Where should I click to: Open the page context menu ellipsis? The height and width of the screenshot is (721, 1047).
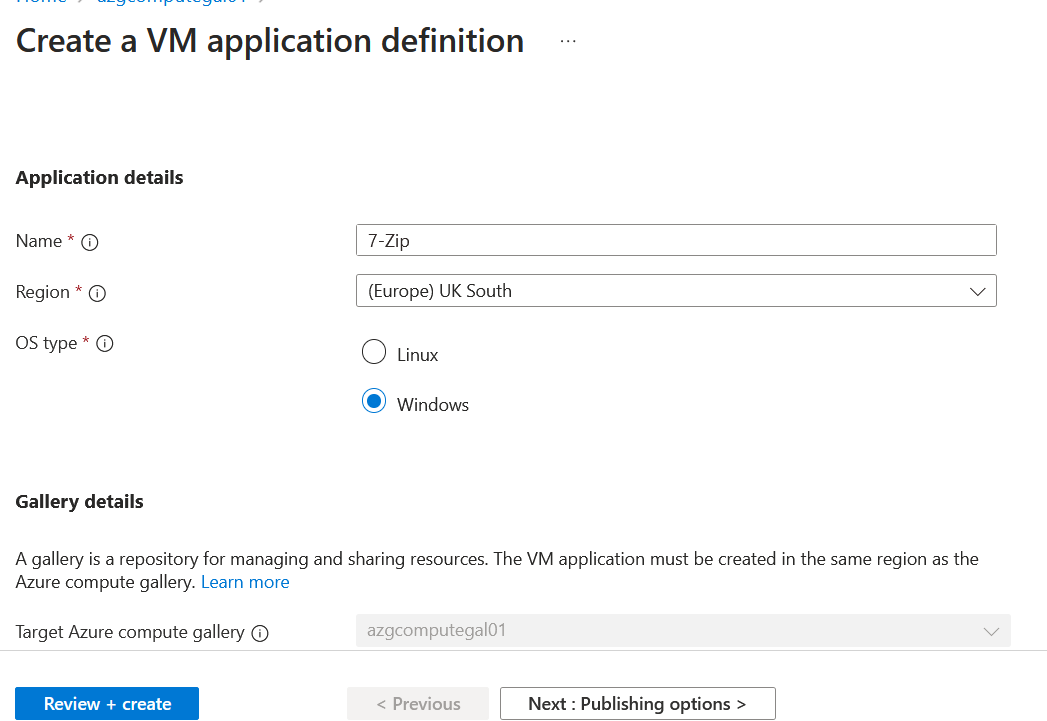[567, 42]
